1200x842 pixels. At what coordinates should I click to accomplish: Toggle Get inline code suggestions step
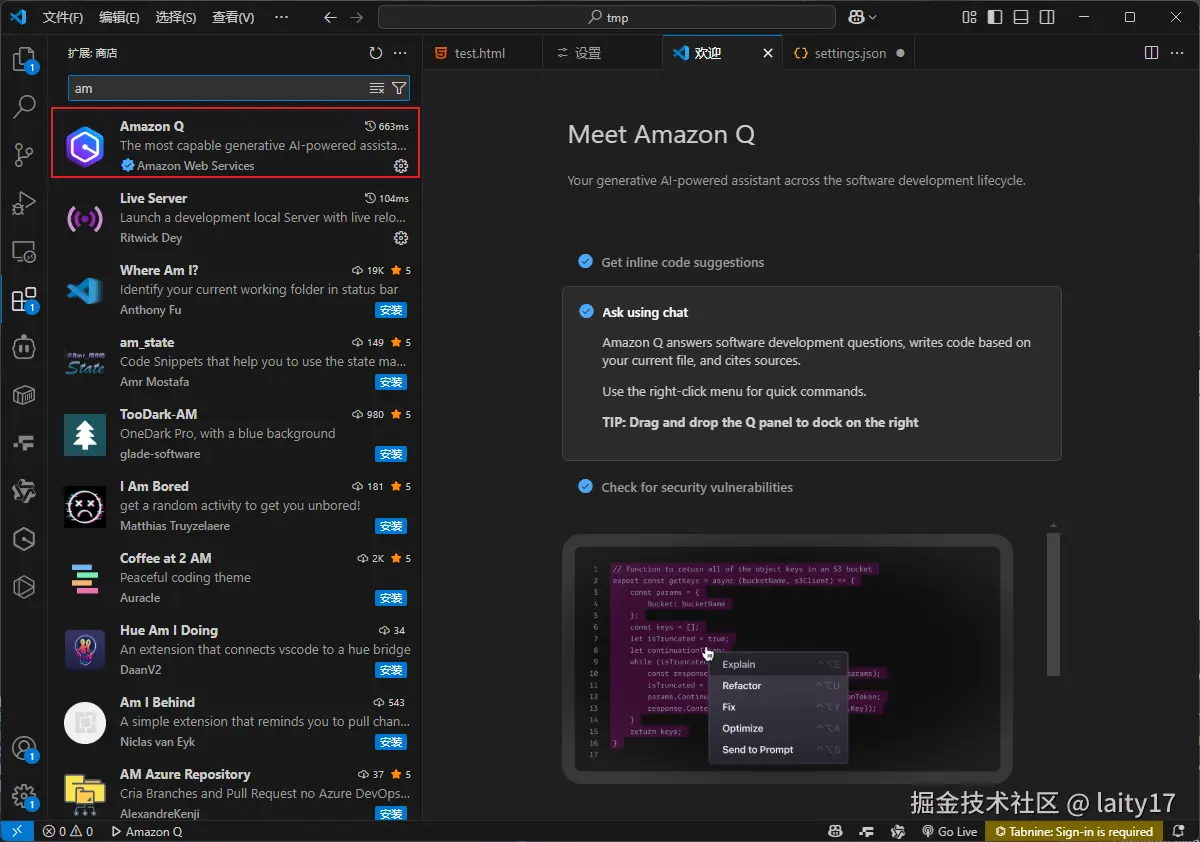pyautogui.click(x=586, y=262)
